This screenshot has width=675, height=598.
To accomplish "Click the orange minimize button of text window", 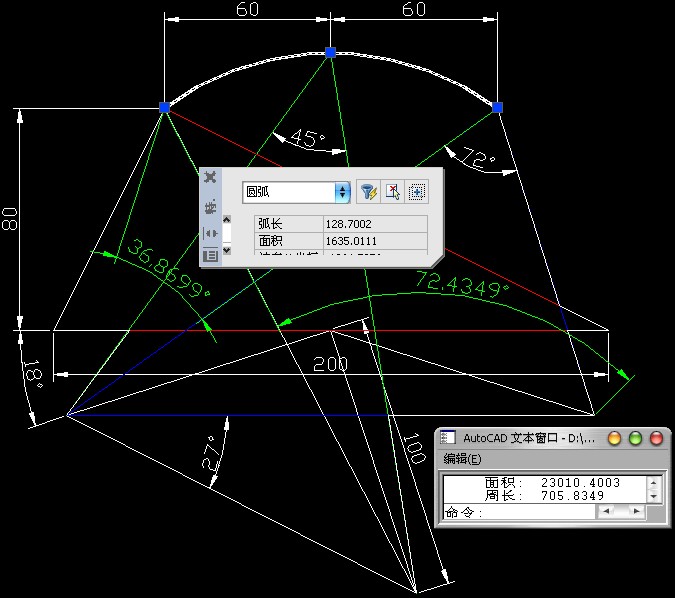I will (x=614, y=438).
